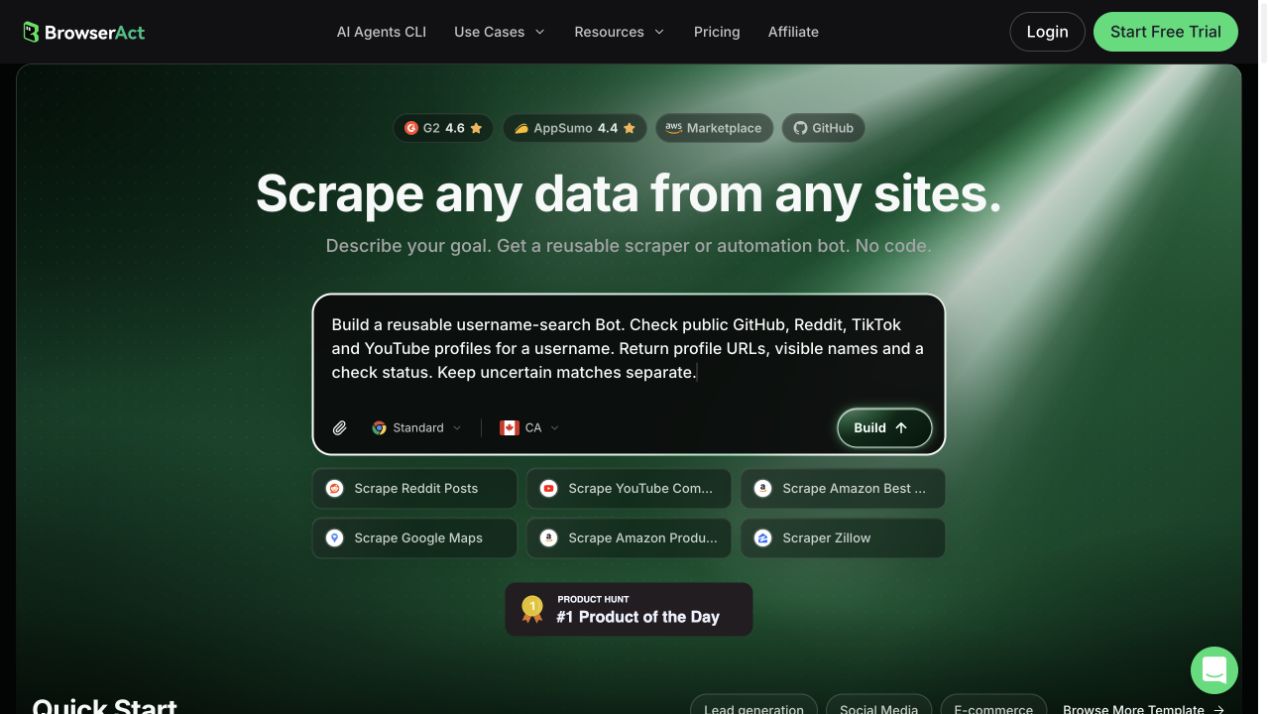The width and height of the screenshot is (1269, 714).
Task: Open the AppSumo 4.4 rating badge
Action: [x=574, y=128]
